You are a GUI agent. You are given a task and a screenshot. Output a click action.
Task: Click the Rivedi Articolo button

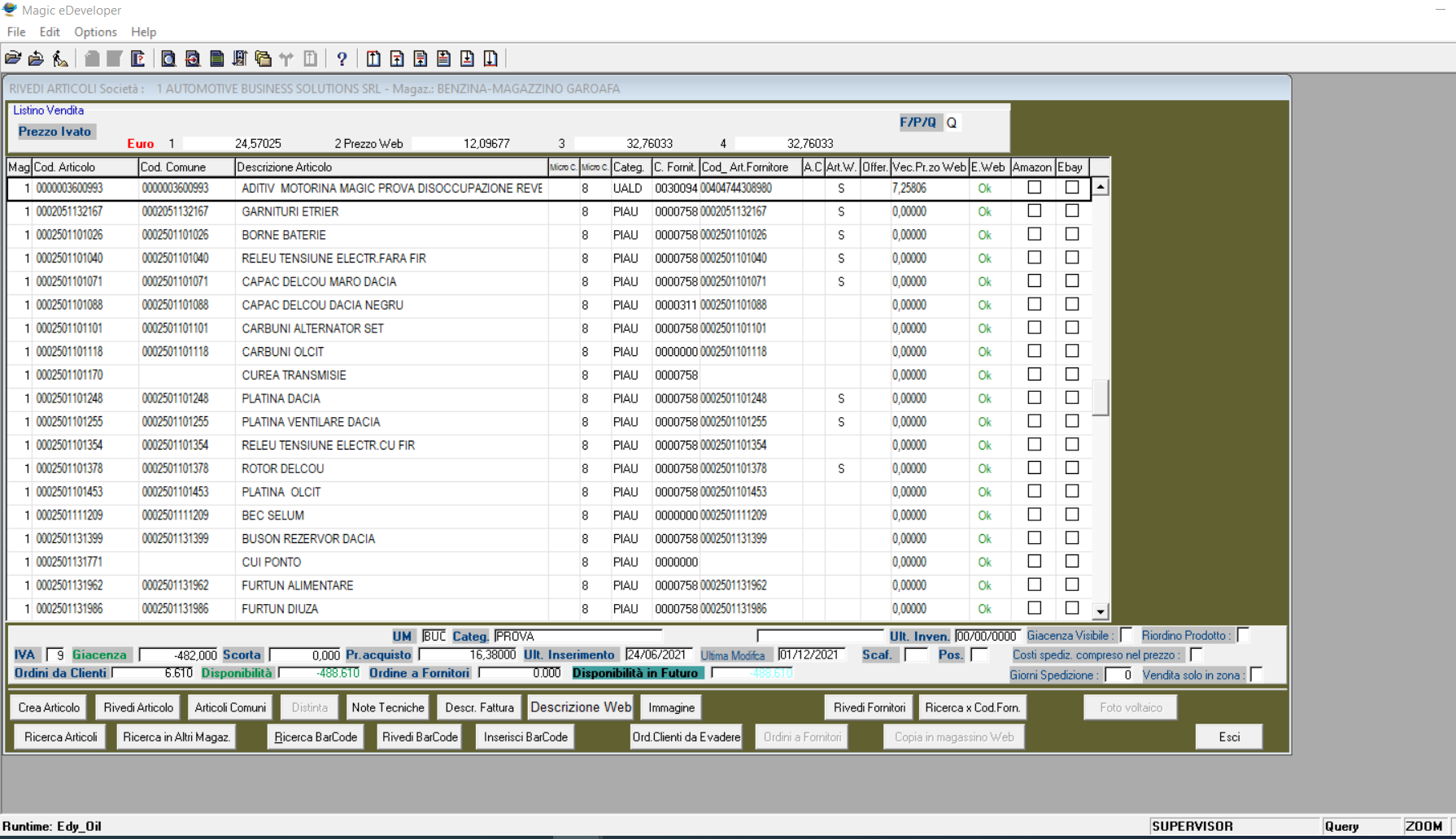click(x=138, y=707)
